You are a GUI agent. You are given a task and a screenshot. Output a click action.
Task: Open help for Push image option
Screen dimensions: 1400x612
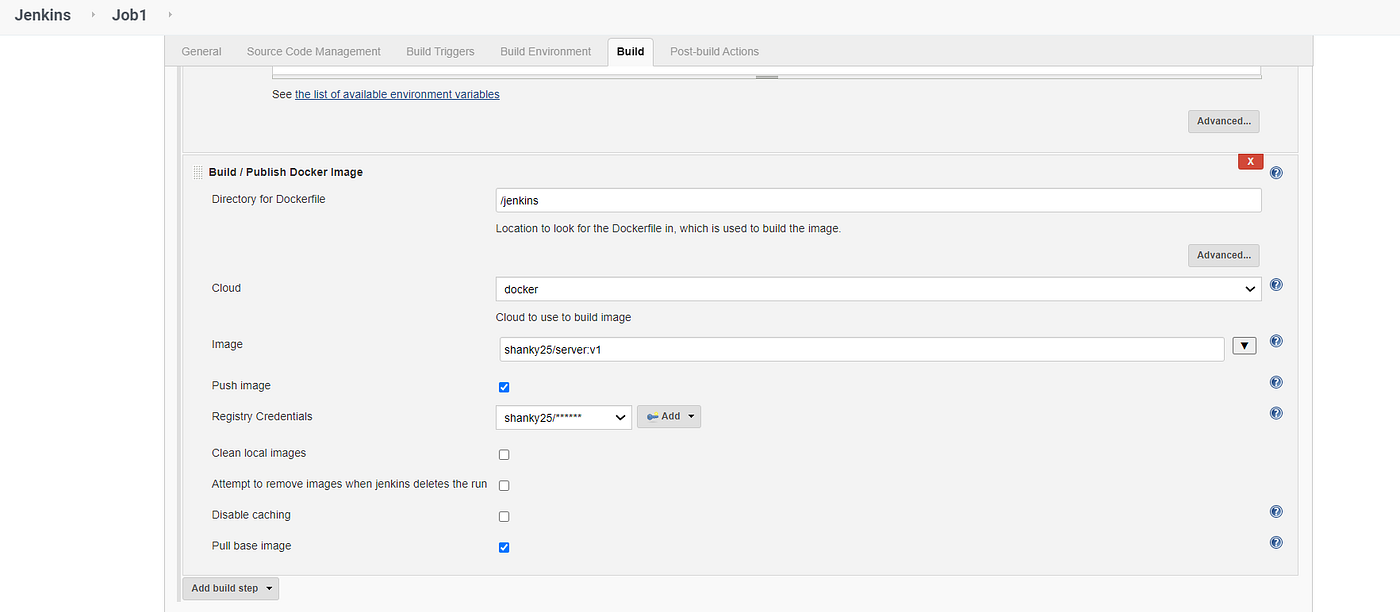pyautogui.click(x=1275, y=381)
